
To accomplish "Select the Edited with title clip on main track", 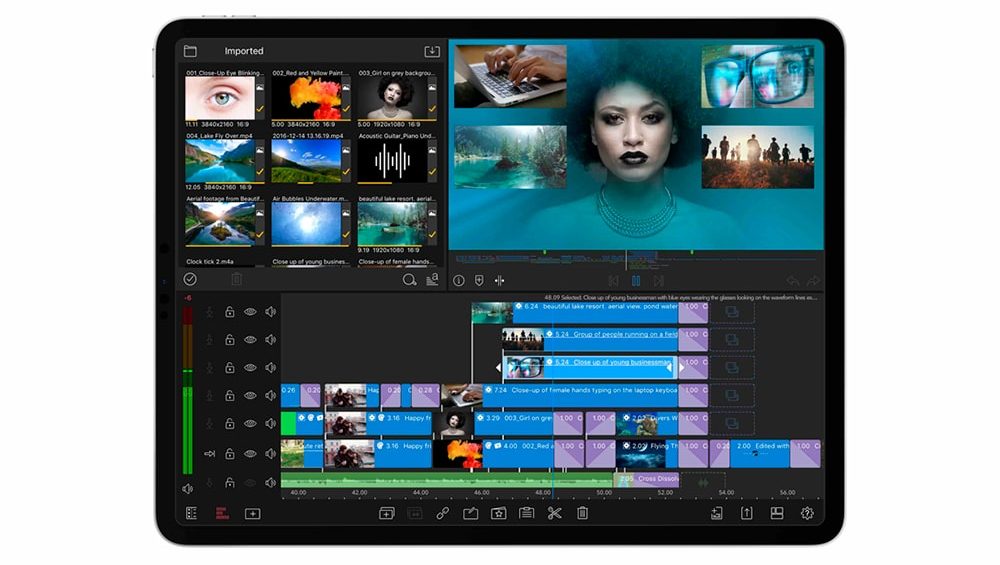I will point(760,453).
